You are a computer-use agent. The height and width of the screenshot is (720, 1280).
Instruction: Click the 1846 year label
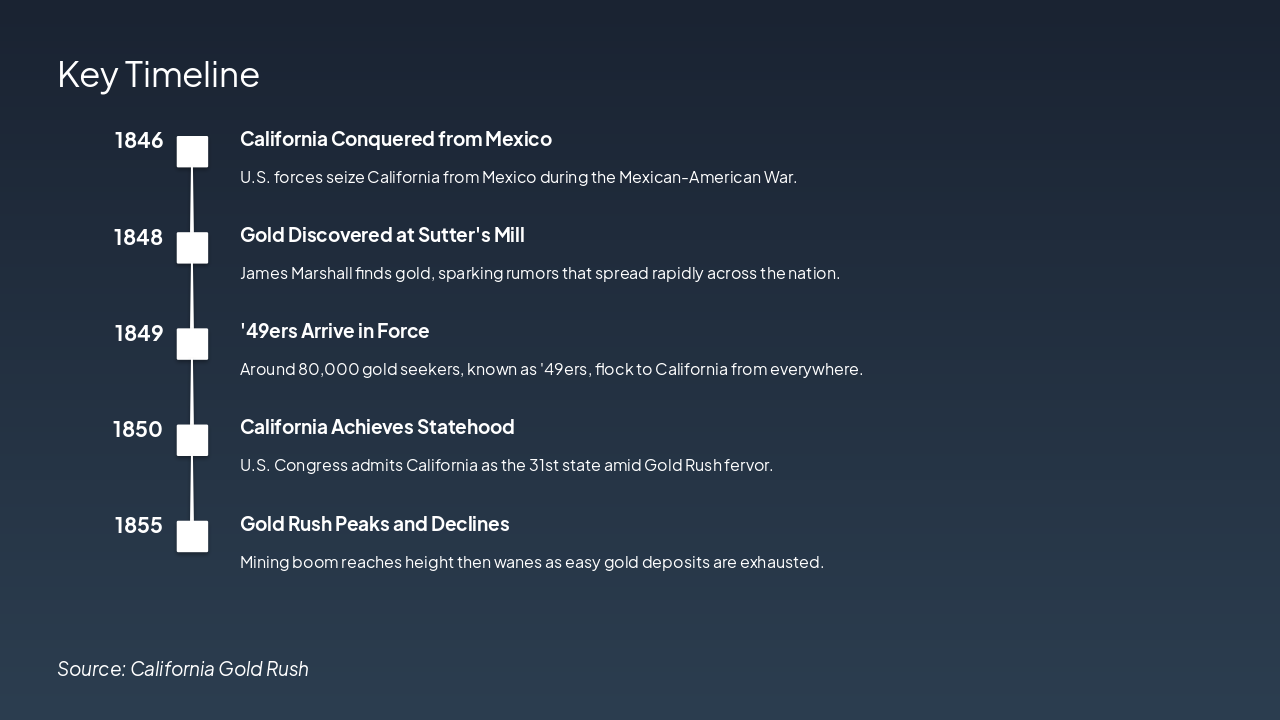coord(139,140)
